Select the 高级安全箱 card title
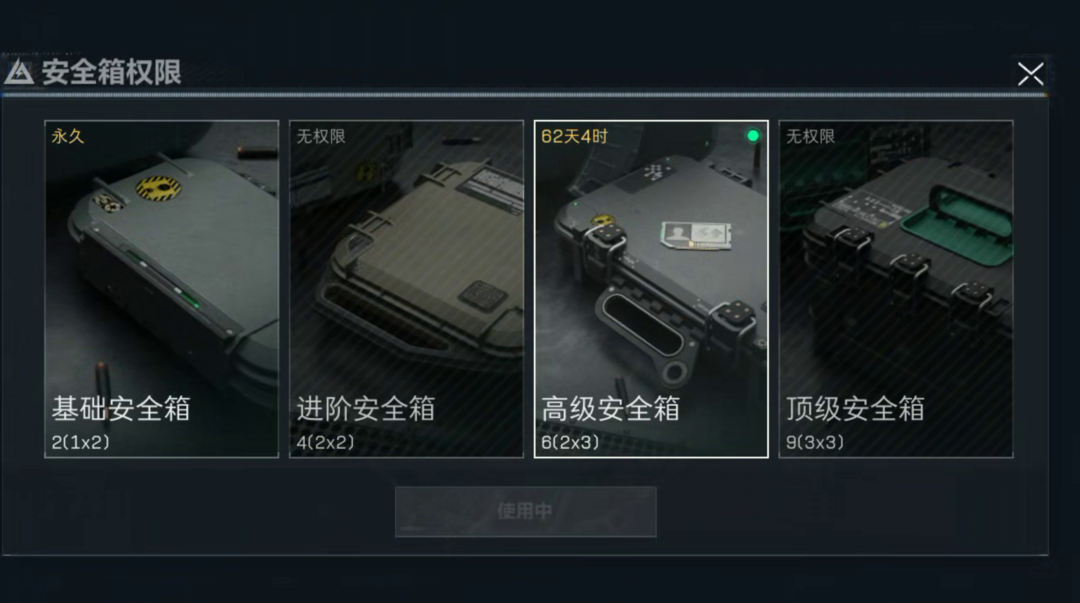Image resolution: width=1080 pixels, height=603 pixels. [610, 409]
